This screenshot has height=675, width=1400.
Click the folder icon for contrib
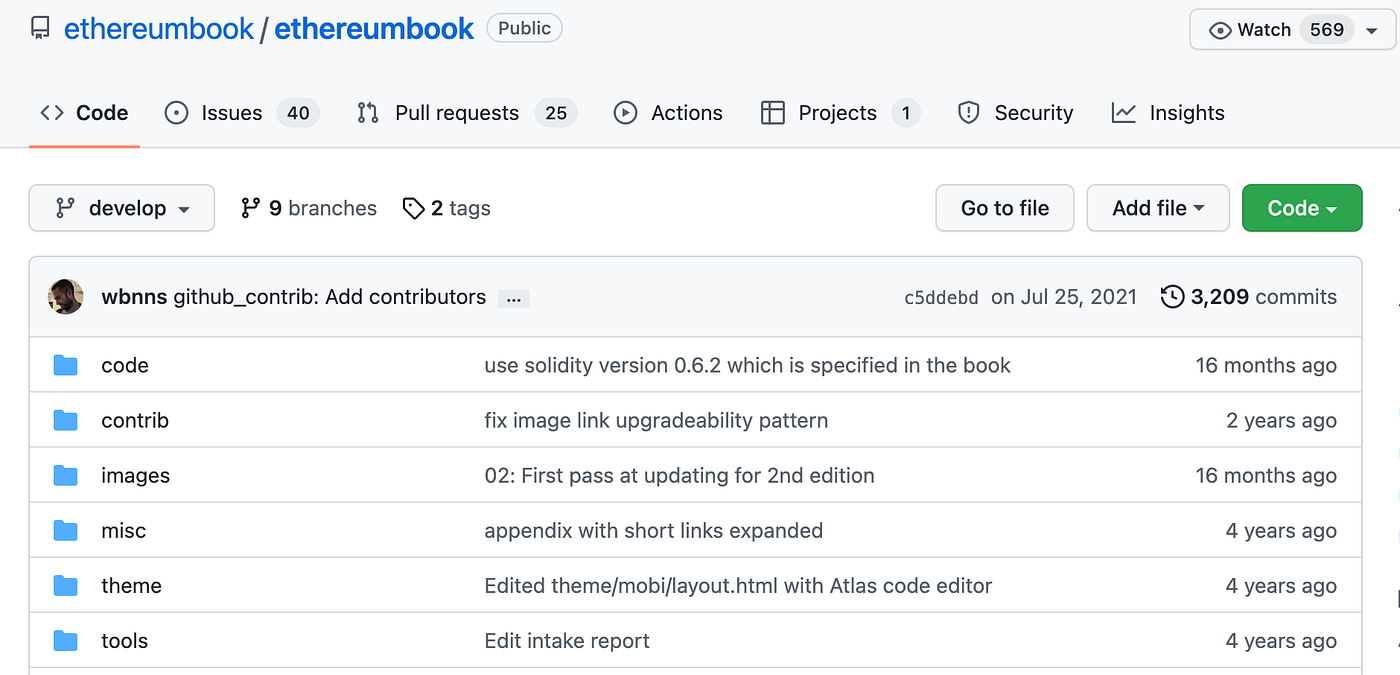pos(66,420)
